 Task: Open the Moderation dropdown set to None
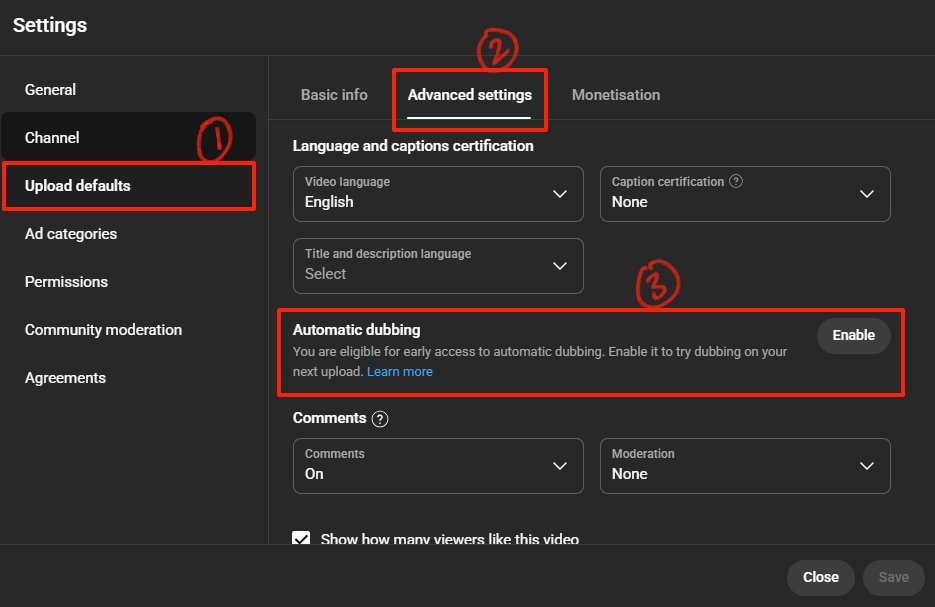coord(745,466)
